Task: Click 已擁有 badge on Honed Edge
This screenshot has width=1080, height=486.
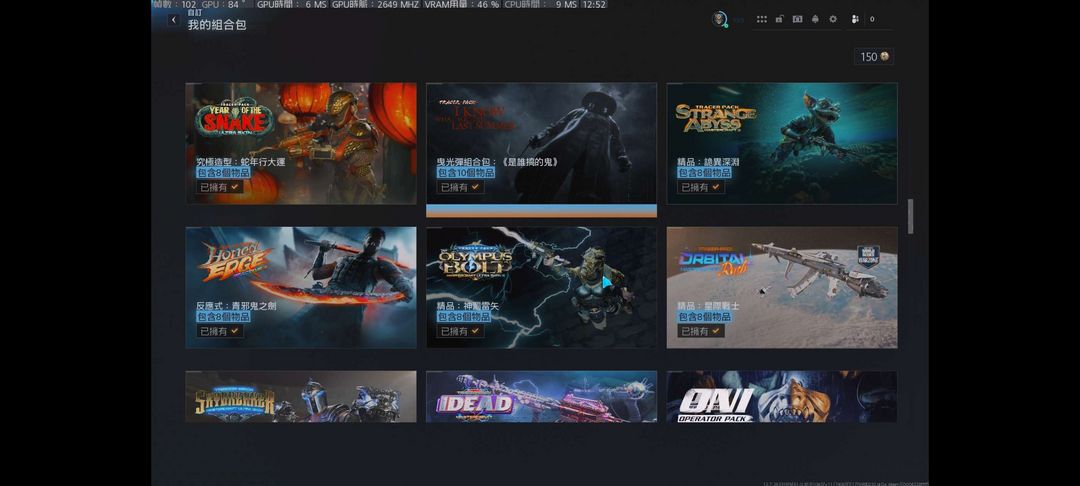Action: 219,331
